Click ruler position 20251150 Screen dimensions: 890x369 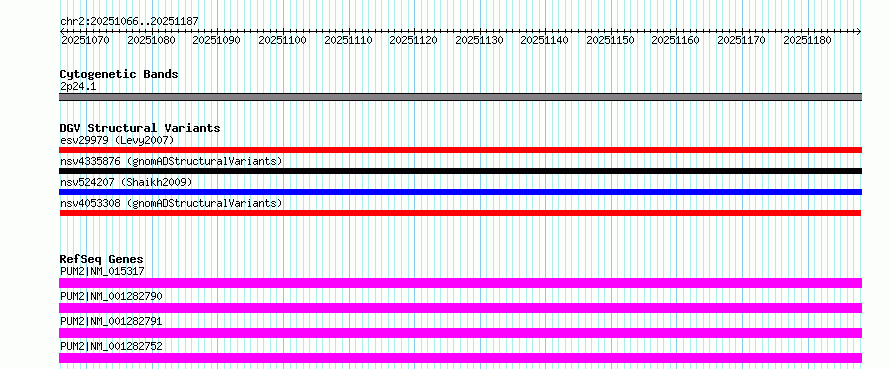click(x=611, y=40)
